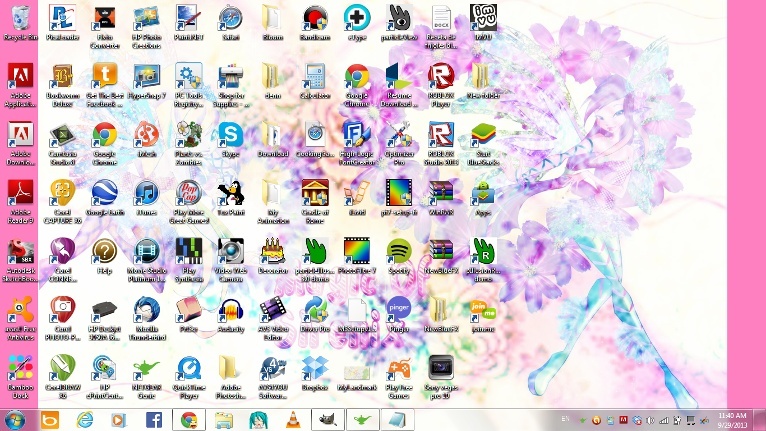Open VLC media player from taskbar
This screenshot has height=431, width=766.
(293, 420)
